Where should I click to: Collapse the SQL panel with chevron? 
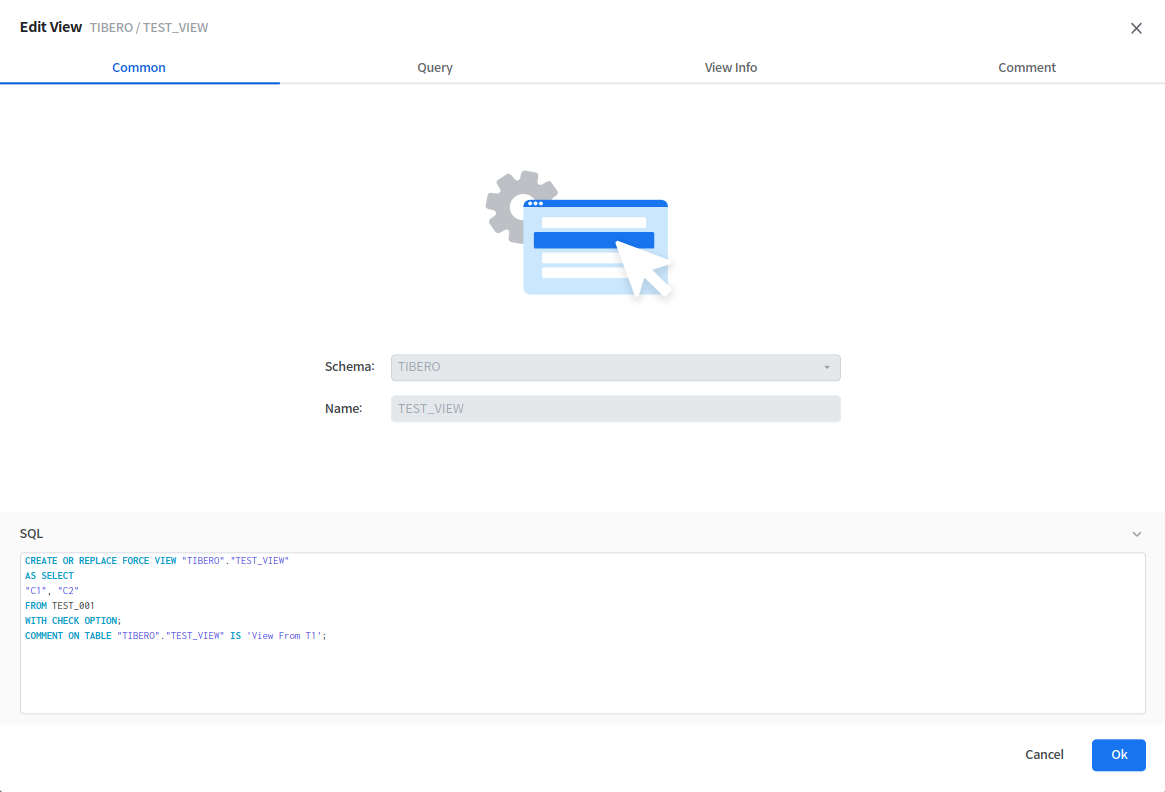pos(1137,534)
